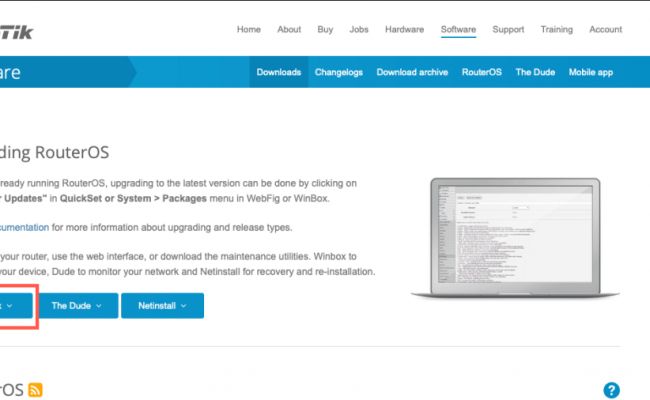Open the Hardware menu item
650x400 pixels.
pyautogui.click(x=404, y=29)
